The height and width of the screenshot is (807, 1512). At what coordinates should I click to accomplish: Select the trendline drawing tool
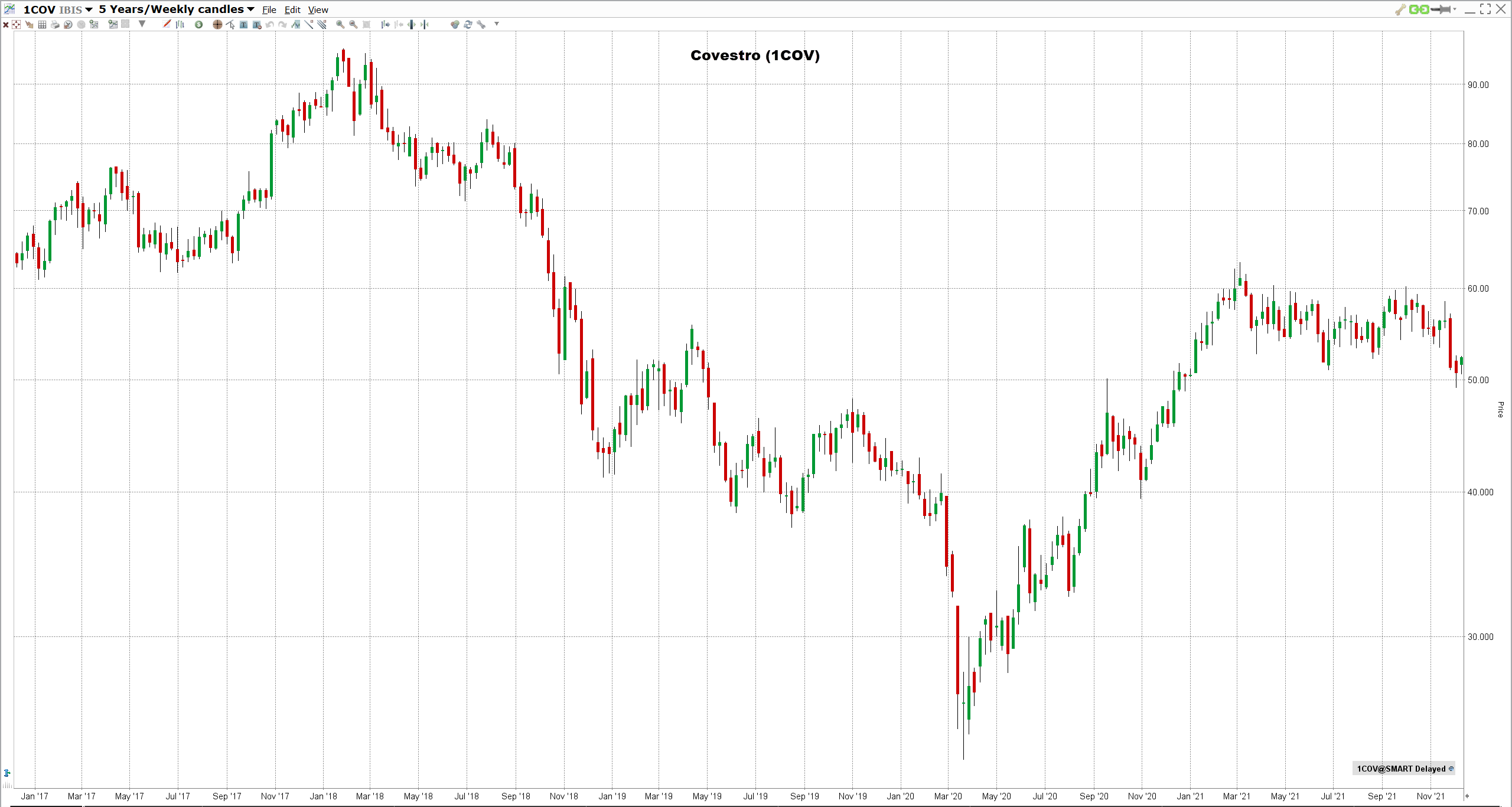click(x=309, y=24)
